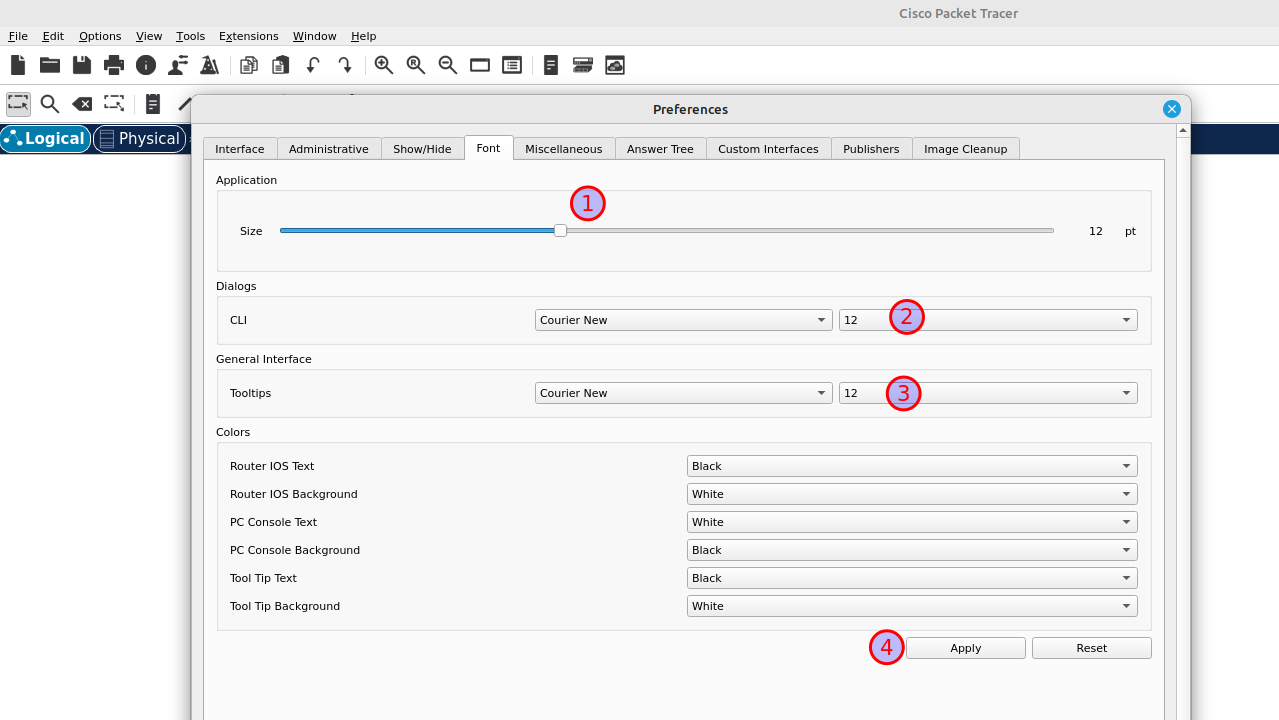Click the Application font size slider handle
Viewport: 1279px width, 720px height.
coord(561,231)
